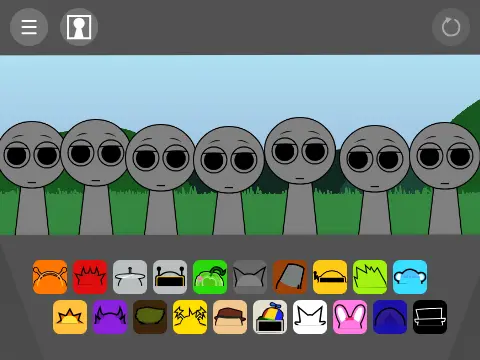The width and height of the screenshot is (480, 360).
Task: Select the red spiky-hair sound icon
Action: (90, 277)
